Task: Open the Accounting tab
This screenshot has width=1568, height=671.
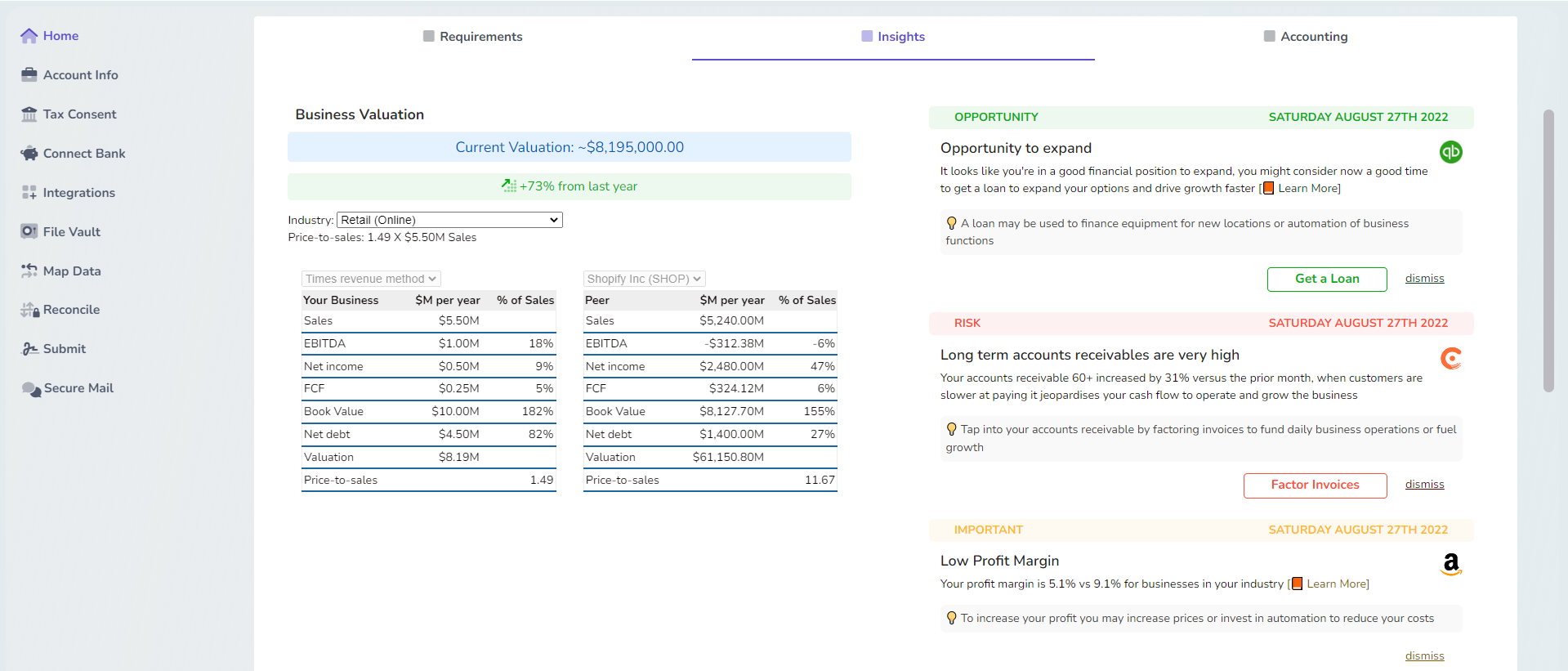Action: pyautogui.click(x=1306, y=37)
